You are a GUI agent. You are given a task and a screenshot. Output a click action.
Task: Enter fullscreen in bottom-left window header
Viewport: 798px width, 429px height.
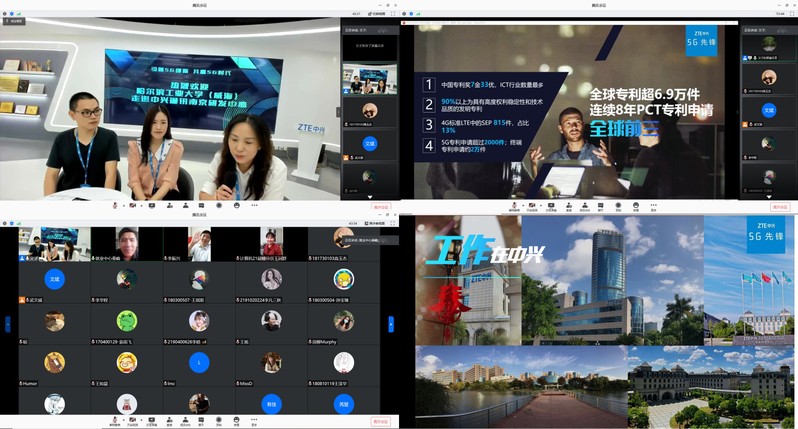pyautogui.click(x=393, y=223)
